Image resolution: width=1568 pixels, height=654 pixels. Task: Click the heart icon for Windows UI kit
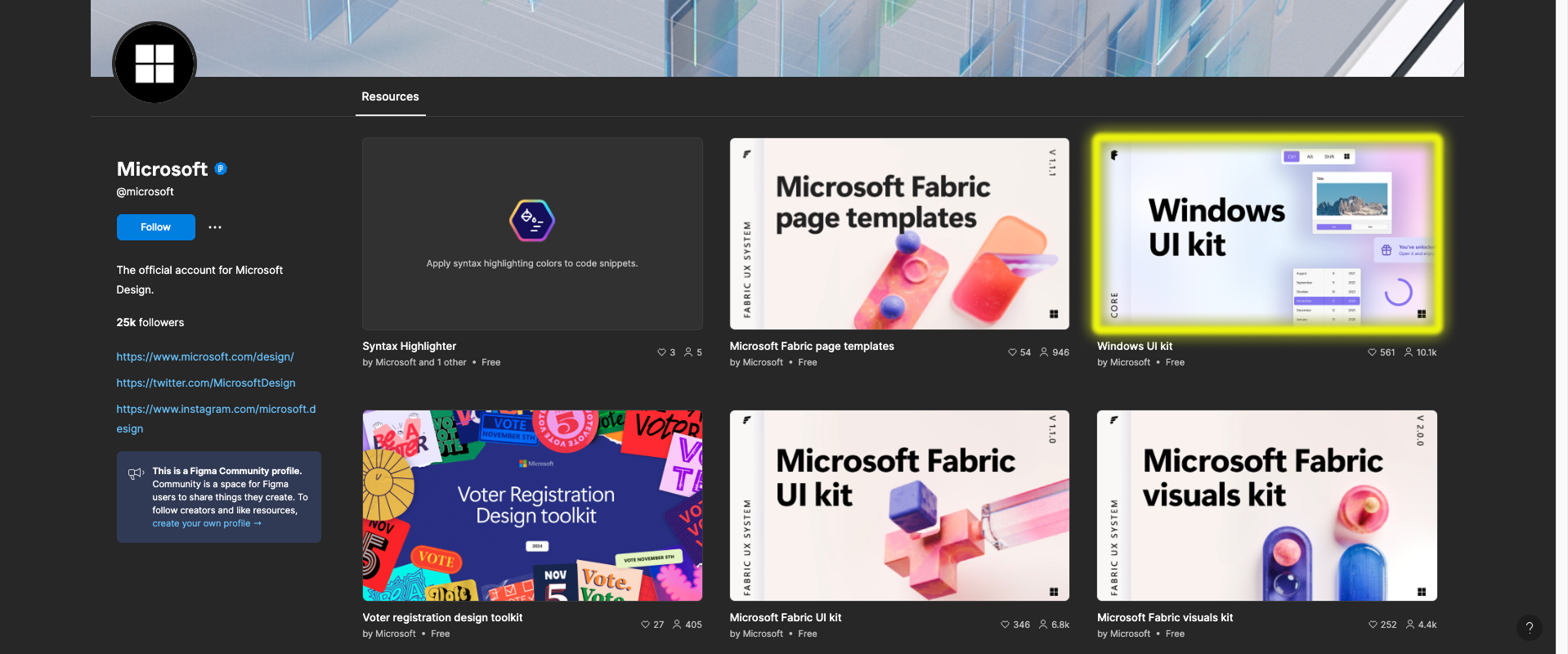coord(1372,352)
